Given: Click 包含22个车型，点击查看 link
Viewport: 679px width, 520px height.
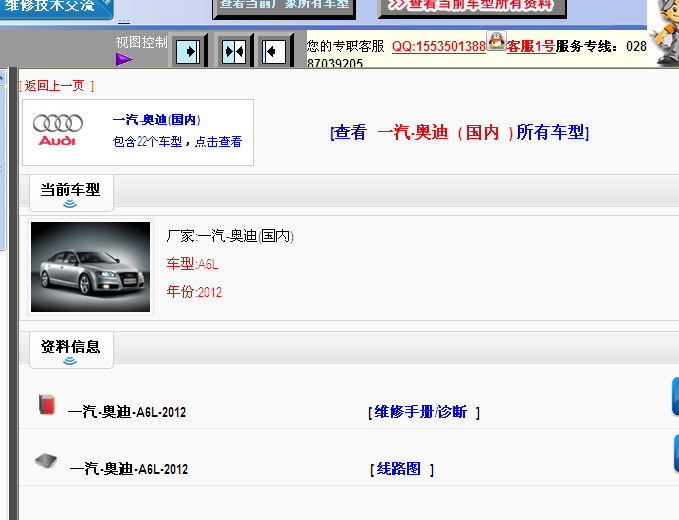Looking at the screenshot, I should pos(177,142).
